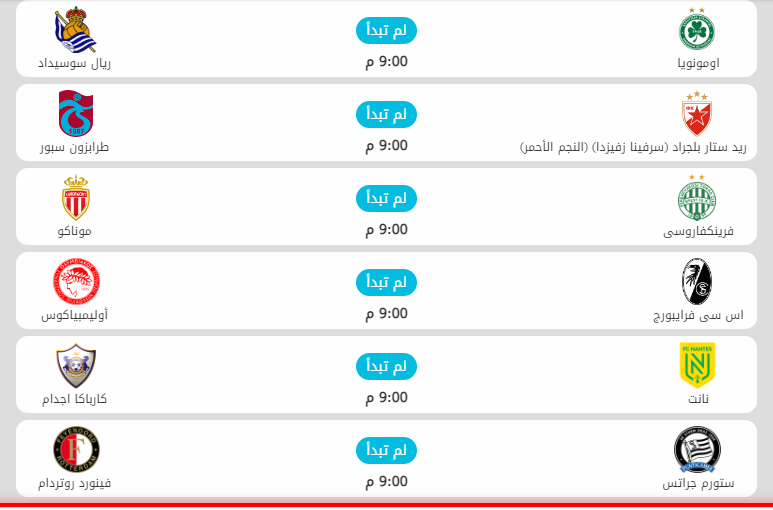This screenshot has width=773, height=510.
Task: Select the Trabzonspor team crest
Action: [x=75, y=113]
